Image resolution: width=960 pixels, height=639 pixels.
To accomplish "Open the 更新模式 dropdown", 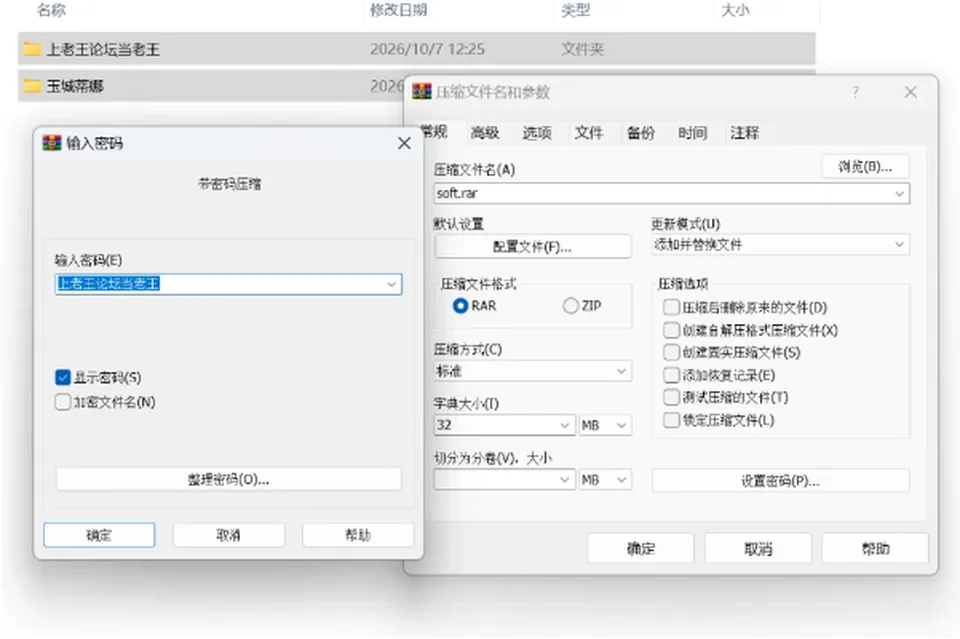I will click(780, 245).
